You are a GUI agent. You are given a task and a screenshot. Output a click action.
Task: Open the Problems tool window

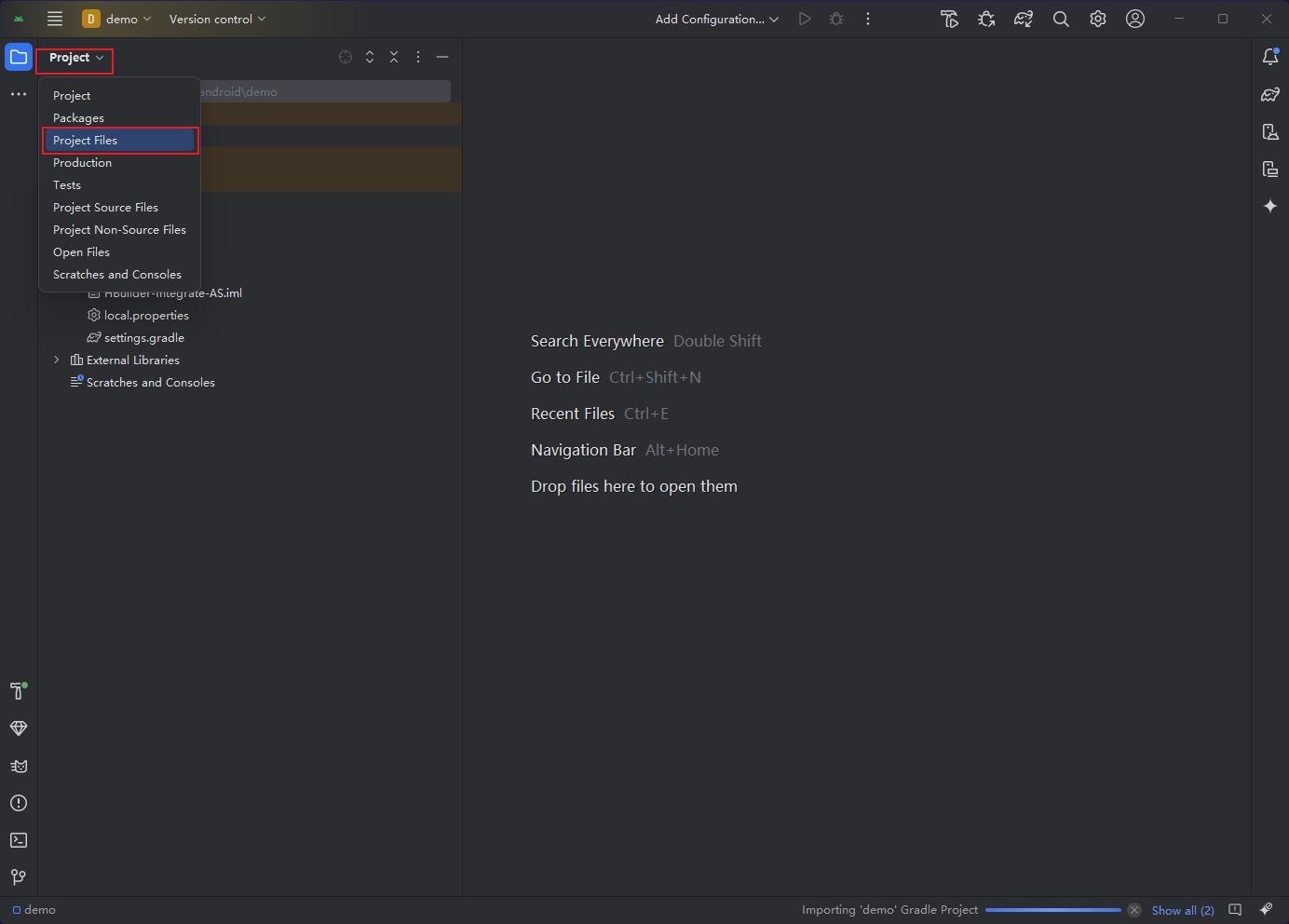click(x=19, y=803)
